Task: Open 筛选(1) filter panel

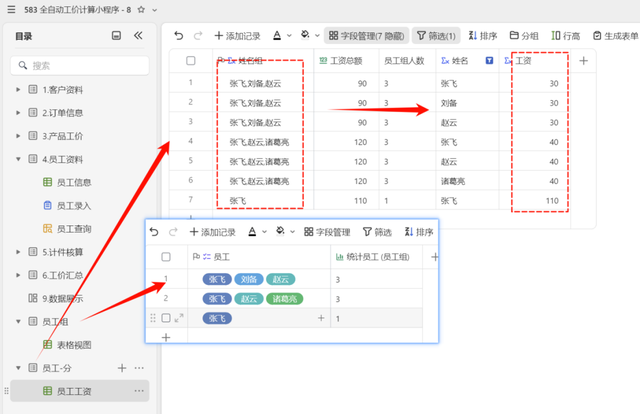Action: point(436,36)
